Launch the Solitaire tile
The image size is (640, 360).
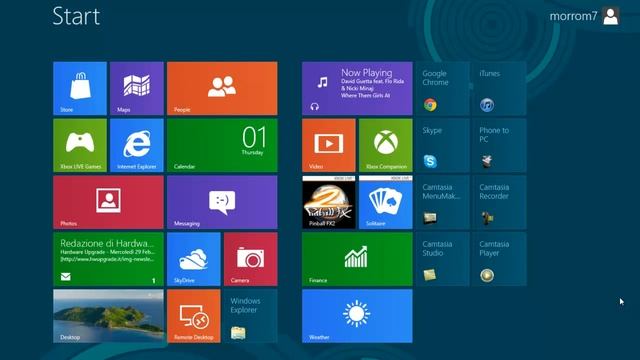tap(386, 202)
